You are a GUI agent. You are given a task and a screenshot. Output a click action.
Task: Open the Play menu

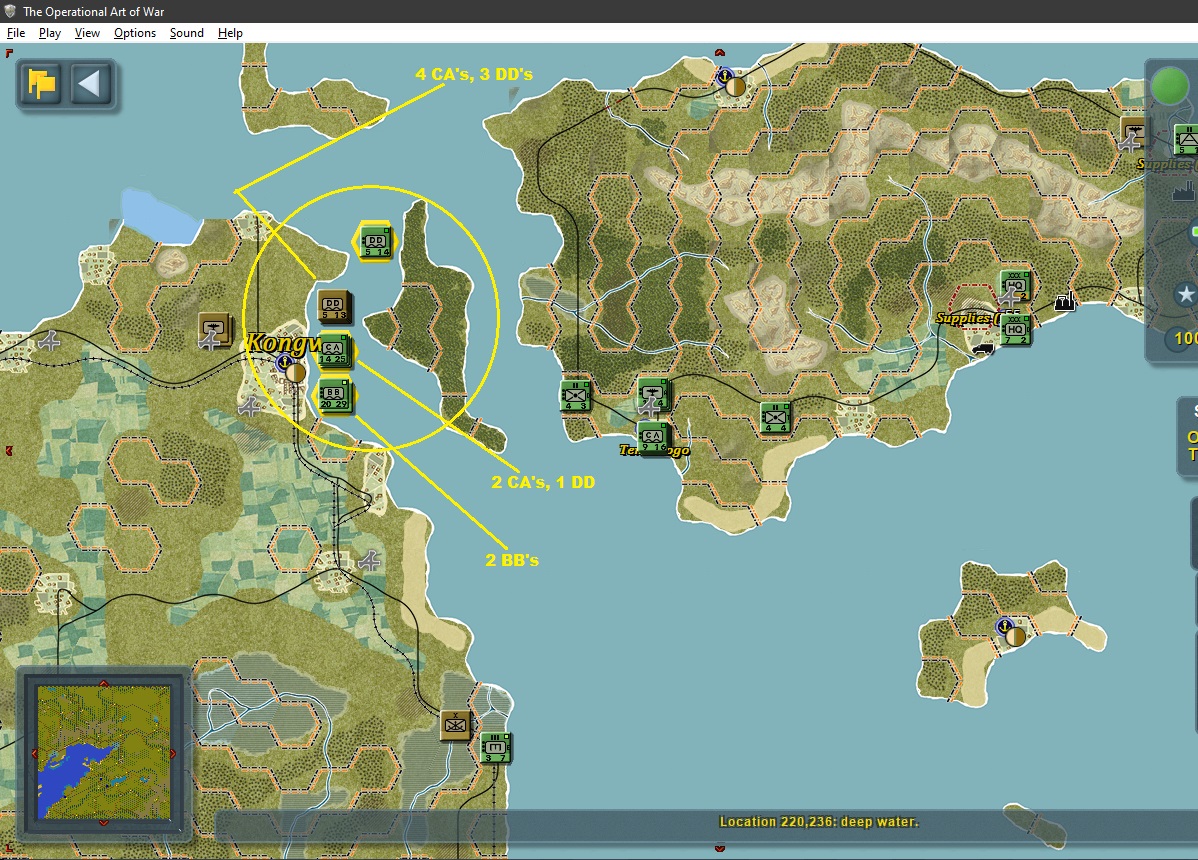(x=50, y=33)
